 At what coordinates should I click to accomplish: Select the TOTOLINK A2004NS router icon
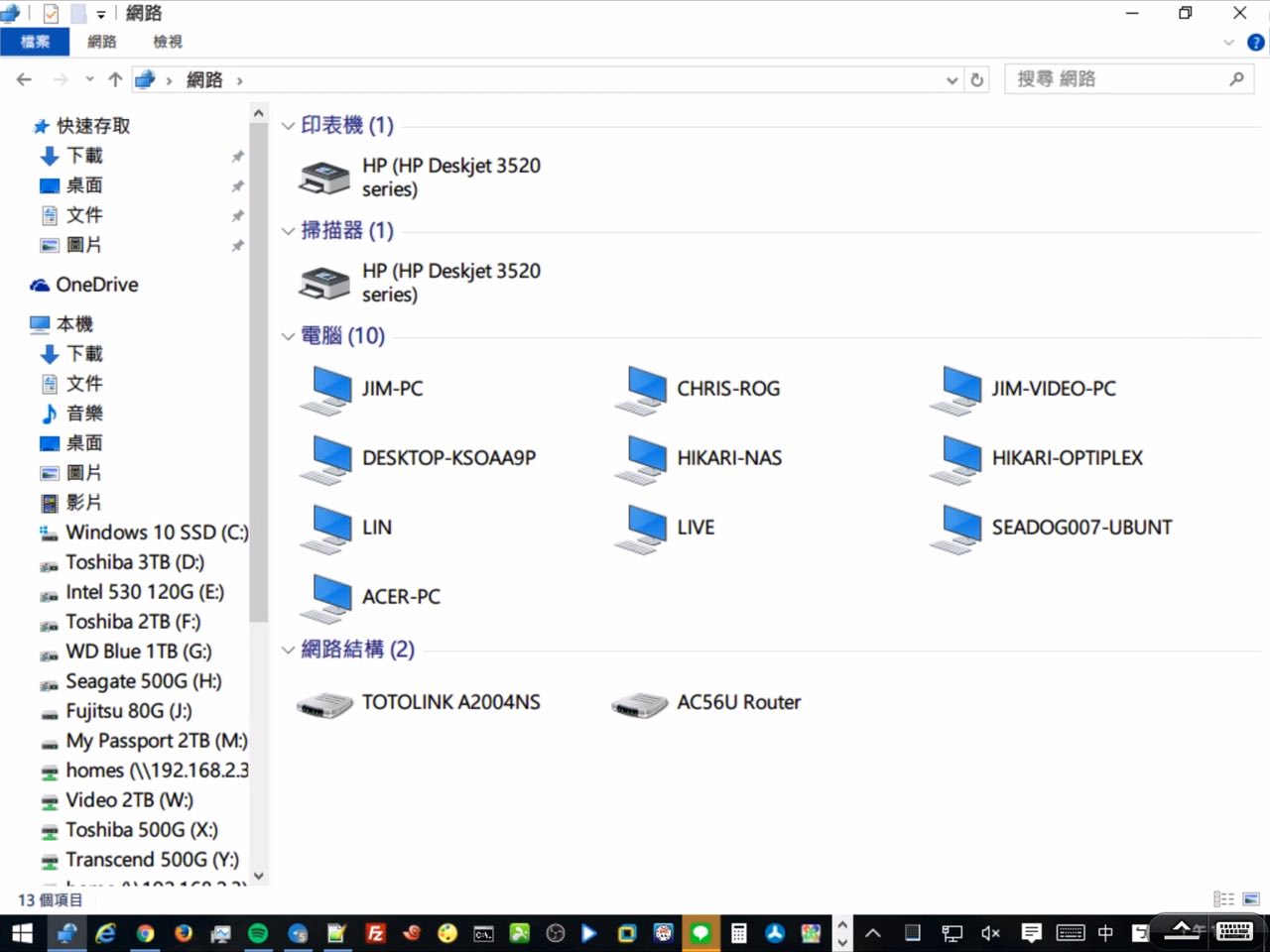coord(324,703)
